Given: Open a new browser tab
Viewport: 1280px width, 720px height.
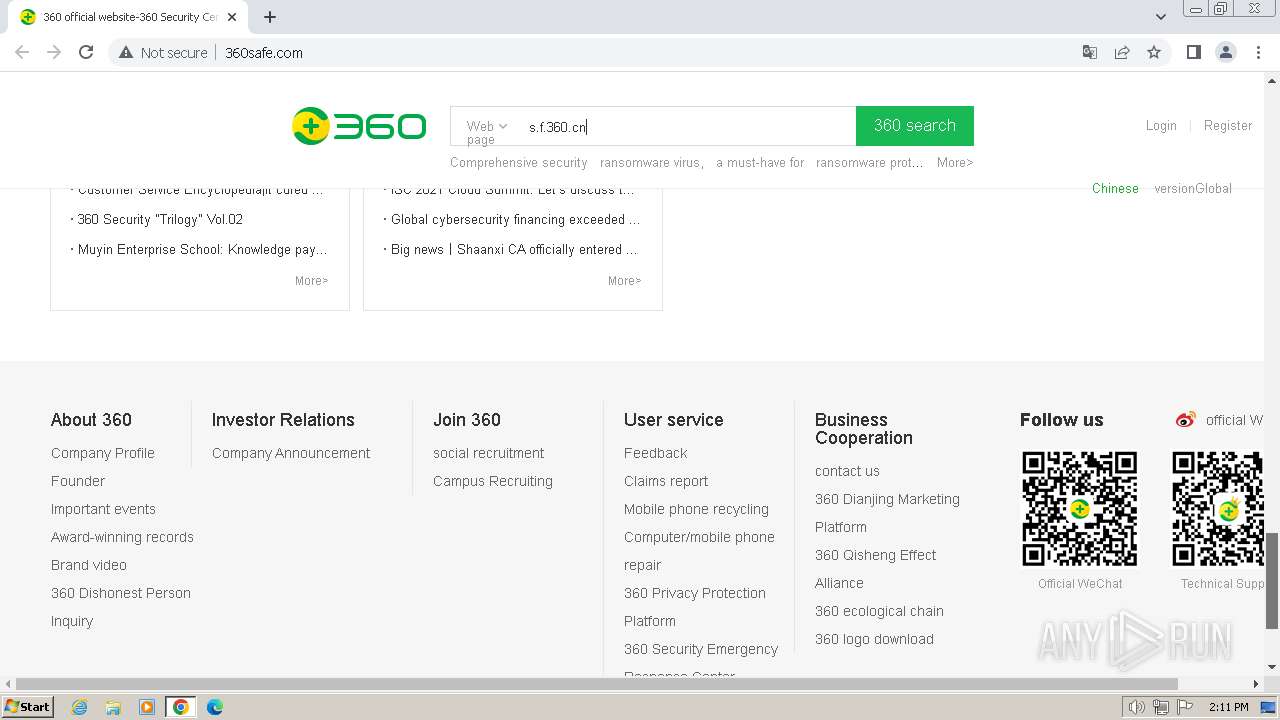Looking at the screenshot, I should click(270, 16).
